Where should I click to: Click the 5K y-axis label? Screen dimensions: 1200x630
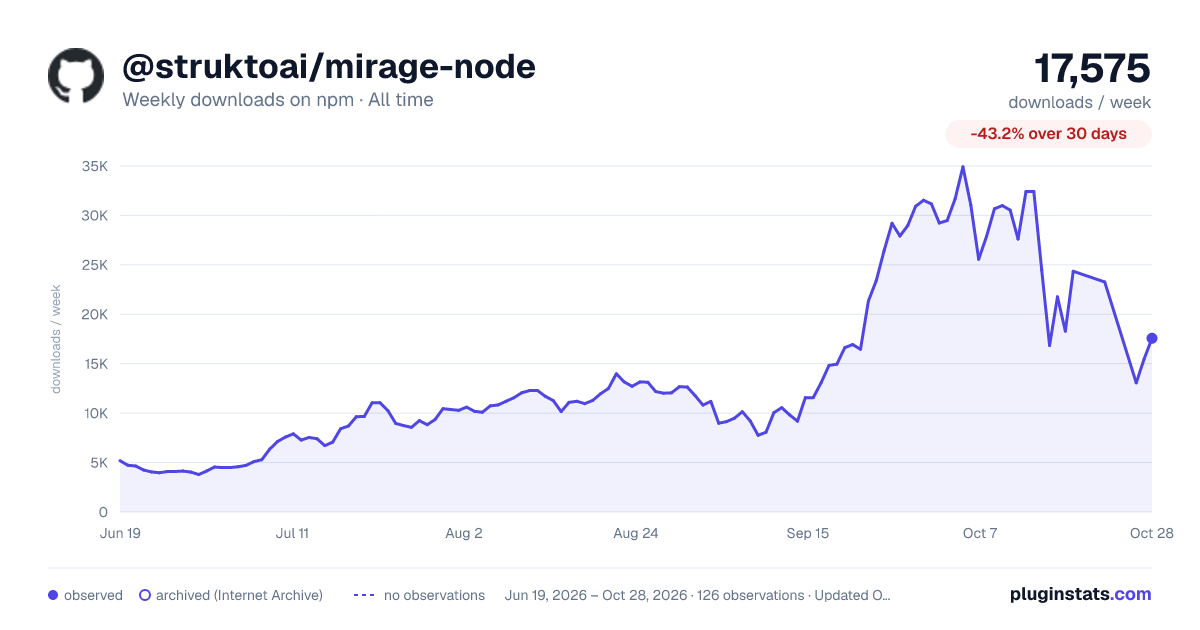click(98, 463)
